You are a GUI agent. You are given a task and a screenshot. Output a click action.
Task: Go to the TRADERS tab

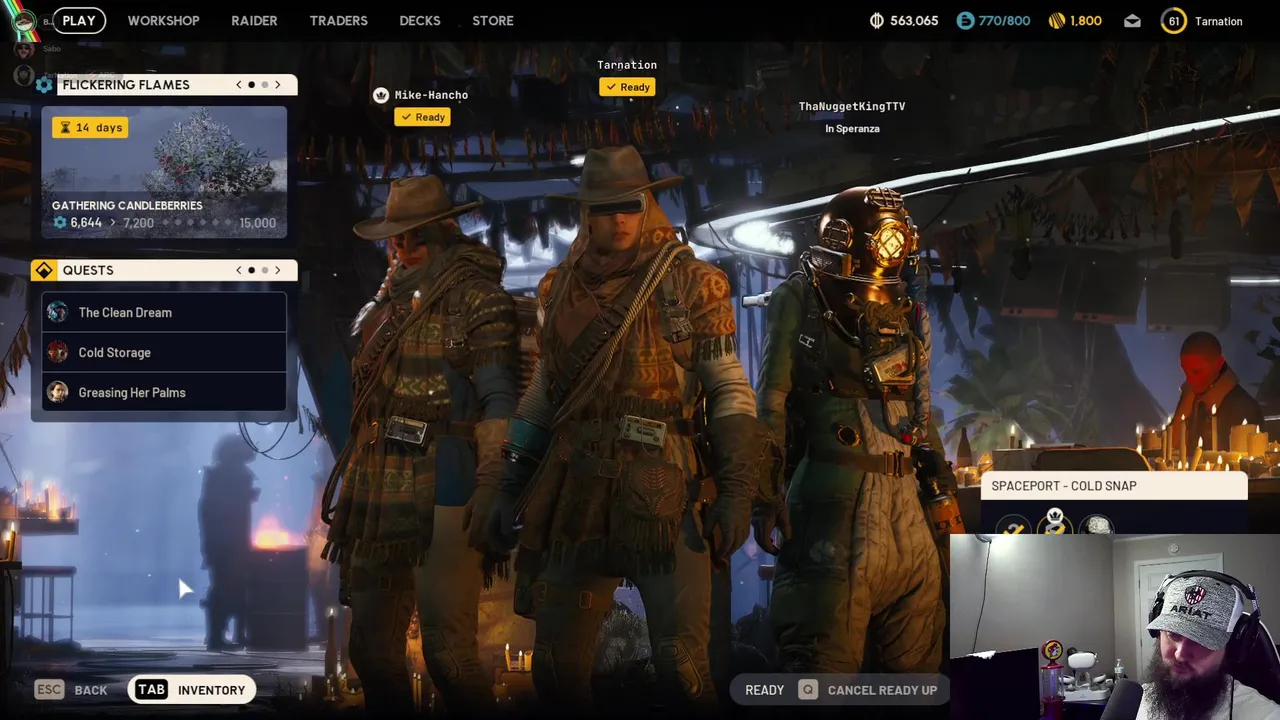(x=338, y=20)
